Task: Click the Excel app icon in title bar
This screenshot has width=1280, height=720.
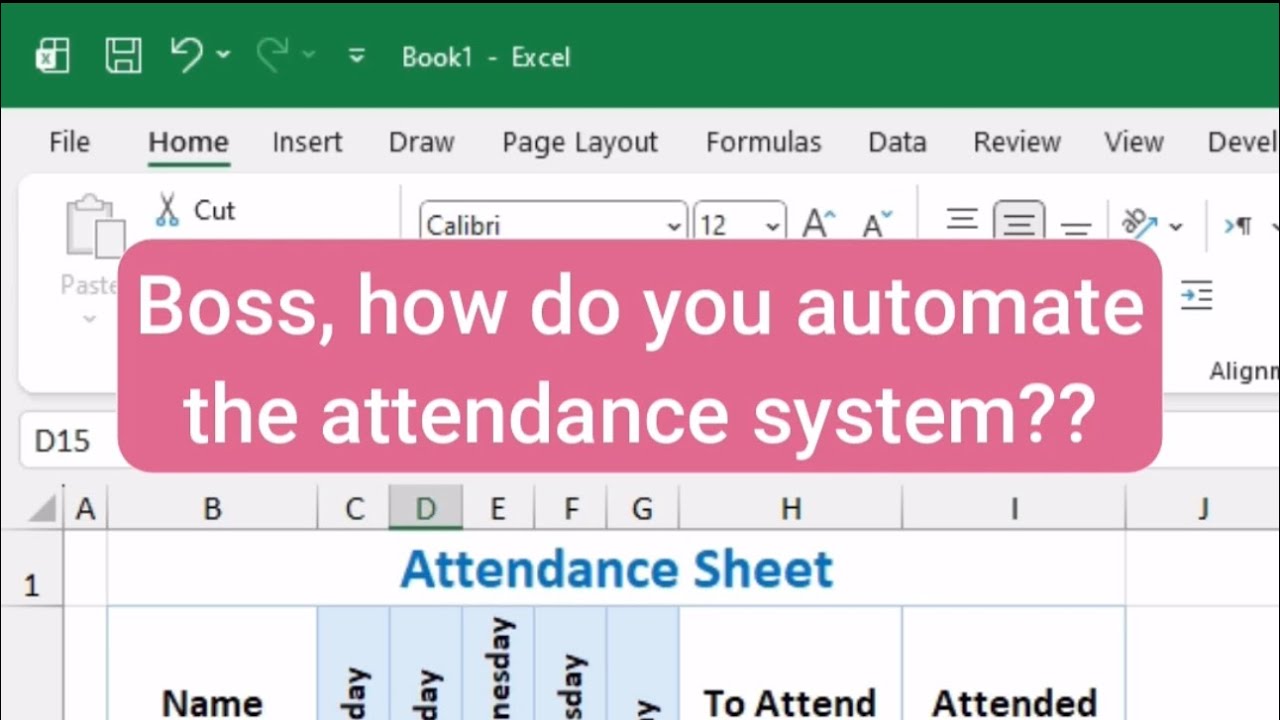Action: (51, 57)
